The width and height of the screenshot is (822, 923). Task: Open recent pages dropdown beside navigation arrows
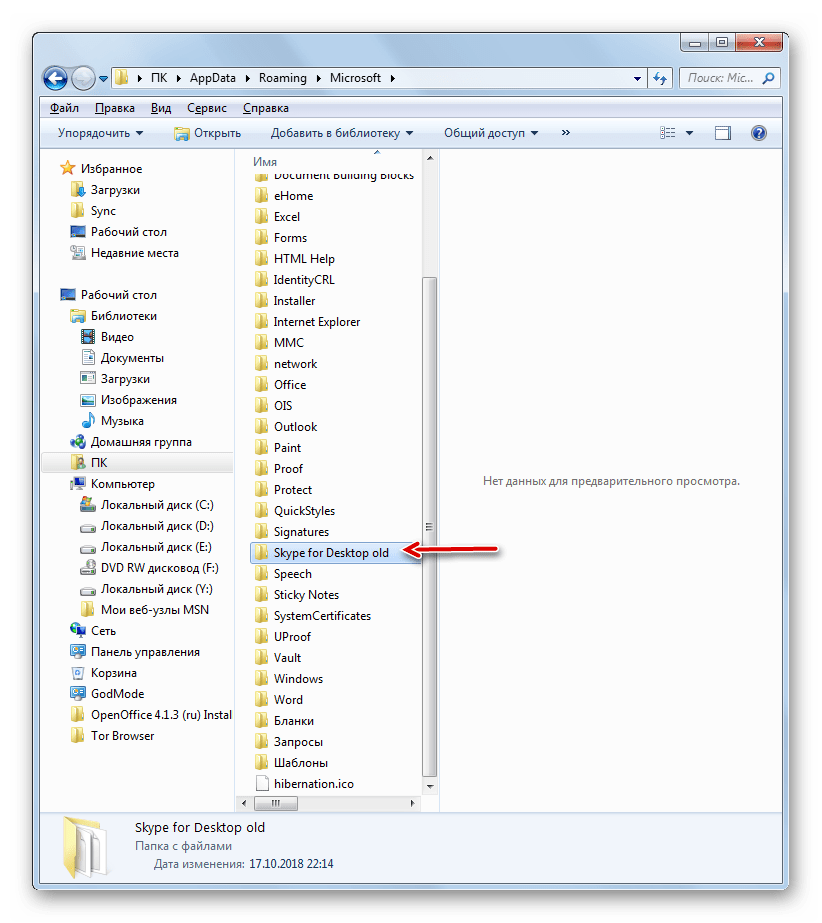[103, 78]
